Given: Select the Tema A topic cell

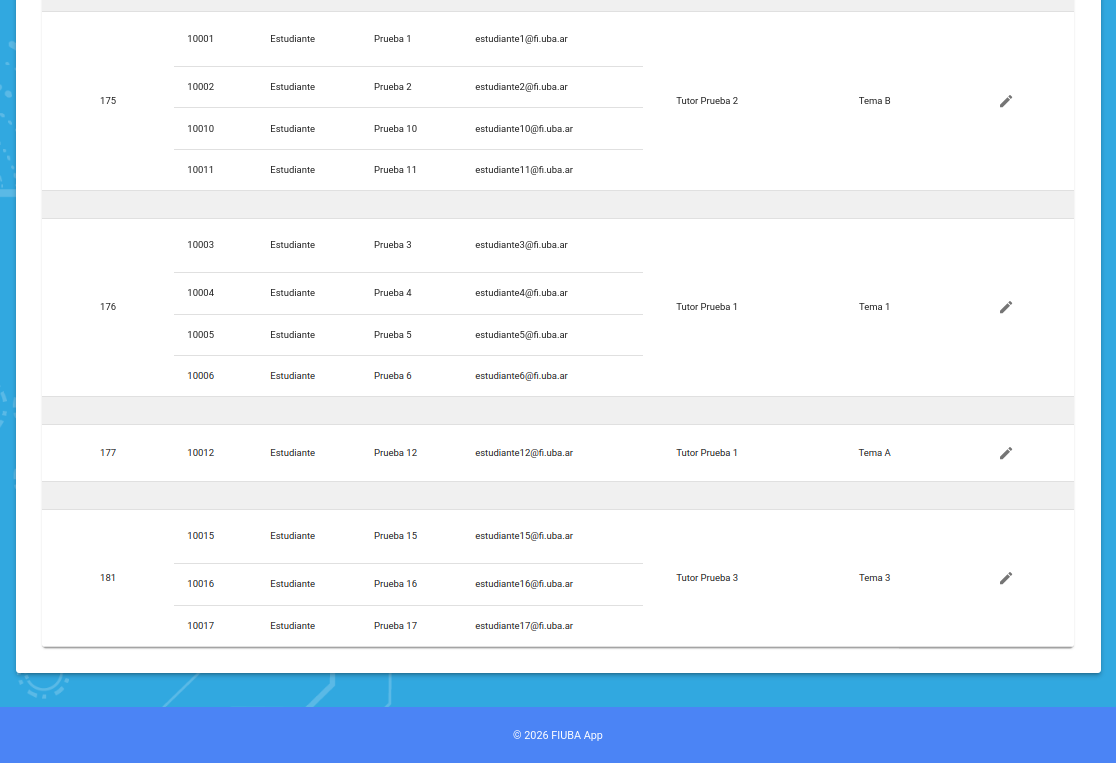Looking at the screenshot, I should [x=874, y=453].
